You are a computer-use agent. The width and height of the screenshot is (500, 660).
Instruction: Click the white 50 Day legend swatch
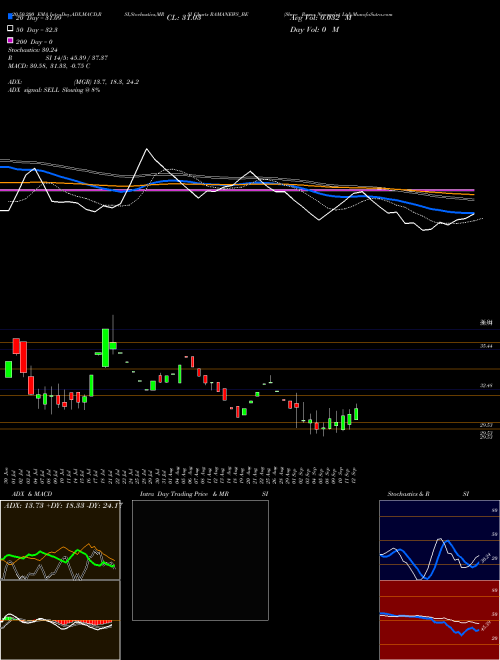tap(10, 29)
